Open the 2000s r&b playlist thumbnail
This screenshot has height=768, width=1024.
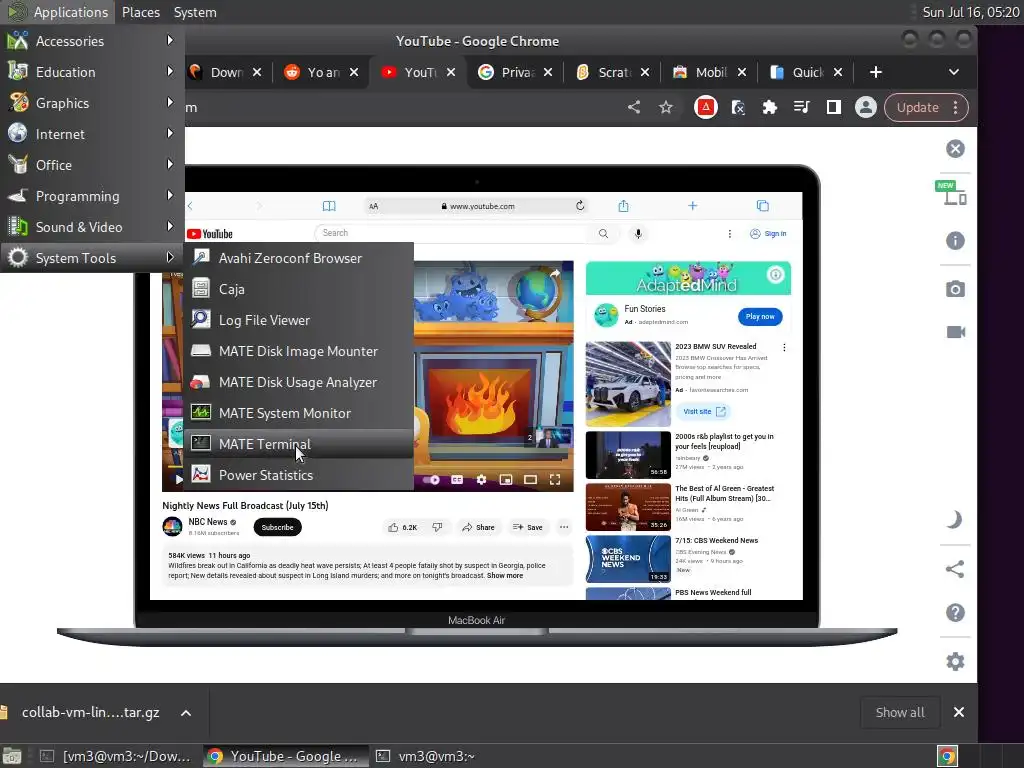pos(628,455)
